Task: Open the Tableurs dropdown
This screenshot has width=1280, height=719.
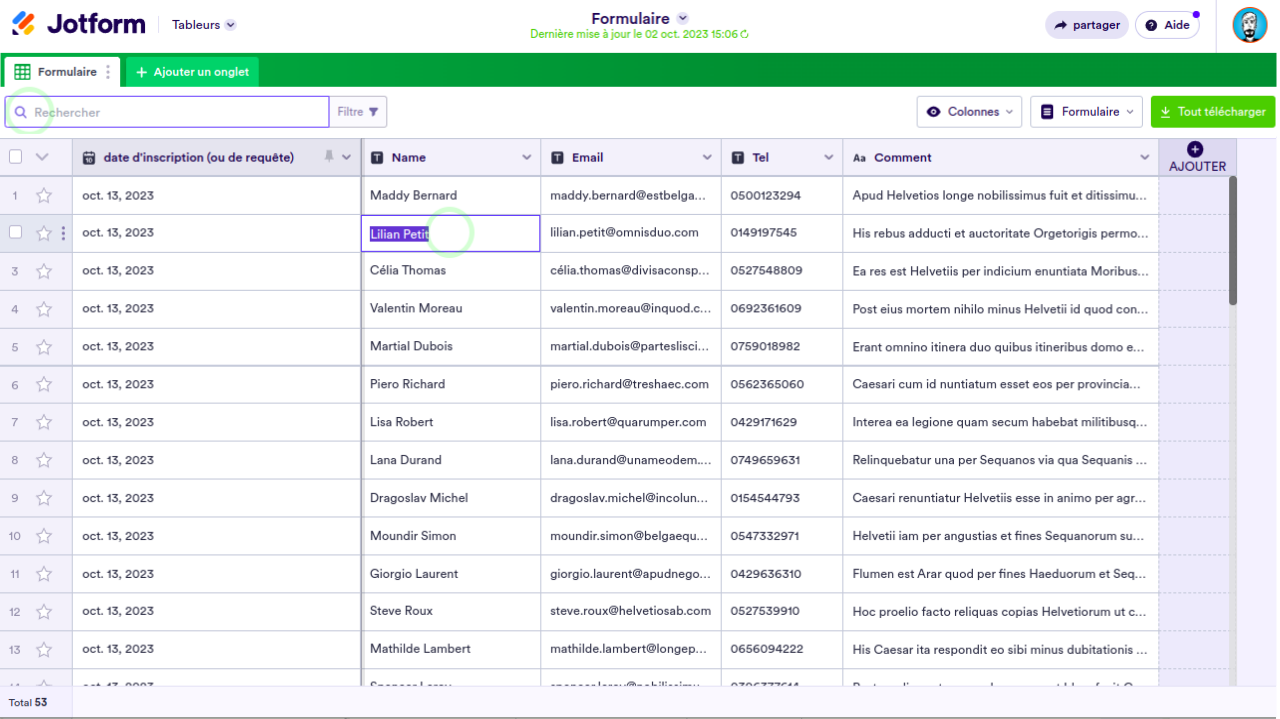Action: pyautogui.click(x=204, y=25)
